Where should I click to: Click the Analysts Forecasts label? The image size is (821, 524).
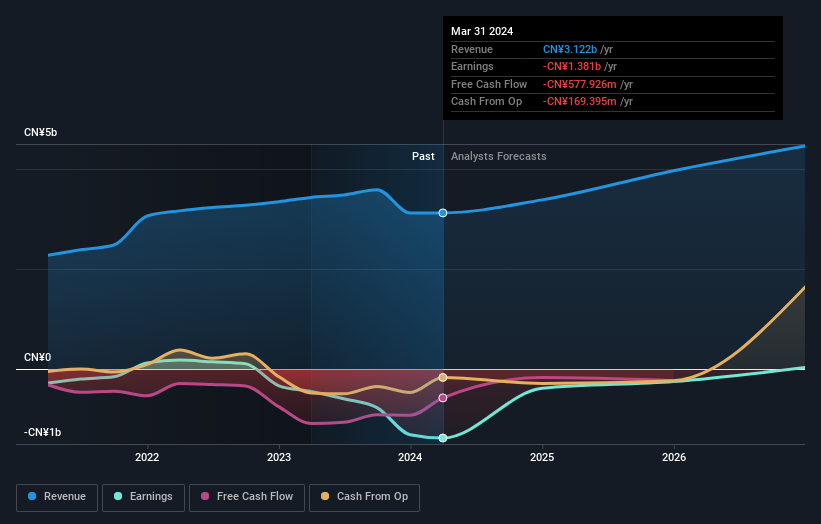498,157
